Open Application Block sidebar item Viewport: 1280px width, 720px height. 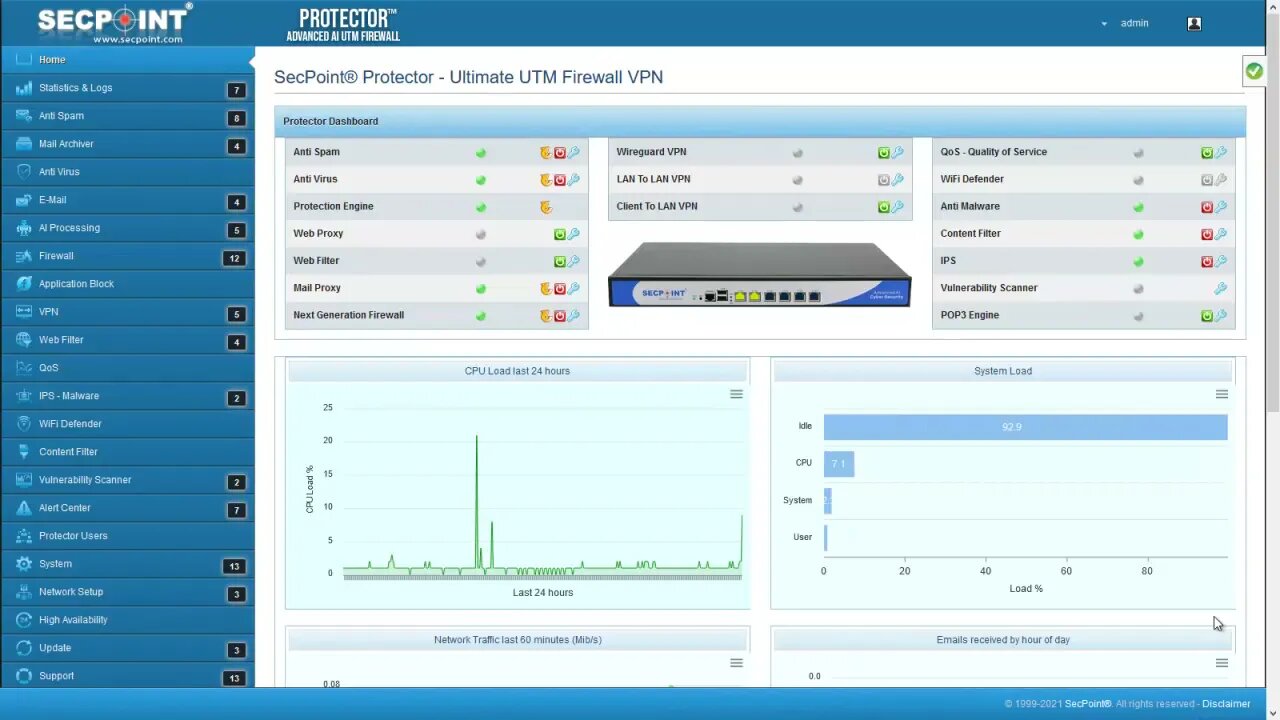tap(128, 284)
